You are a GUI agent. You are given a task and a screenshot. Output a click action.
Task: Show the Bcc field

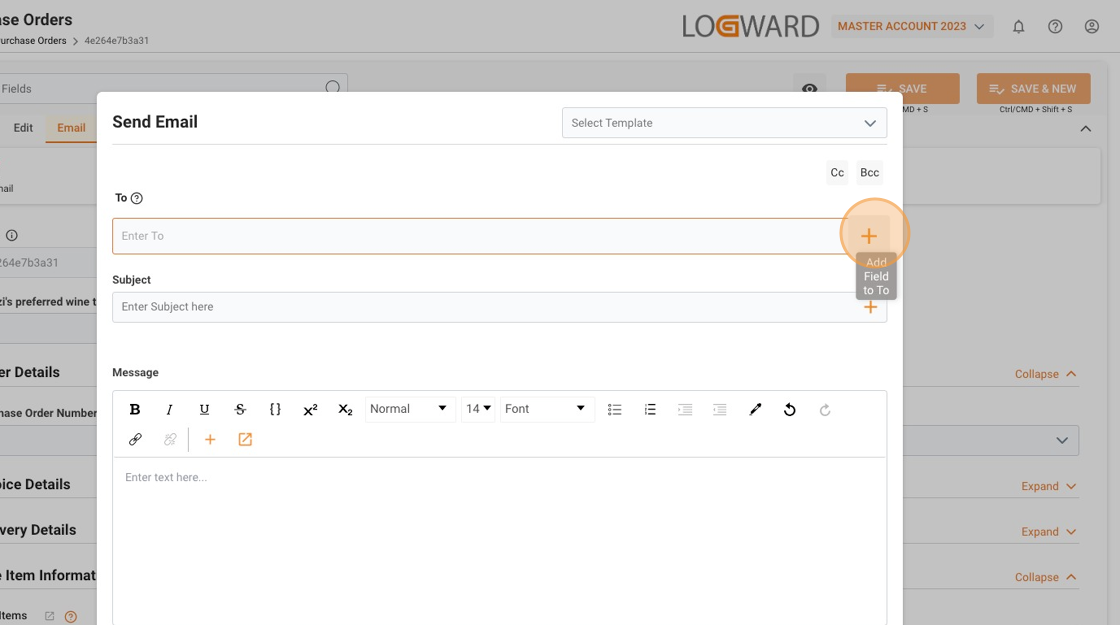[x=869, y=172]
